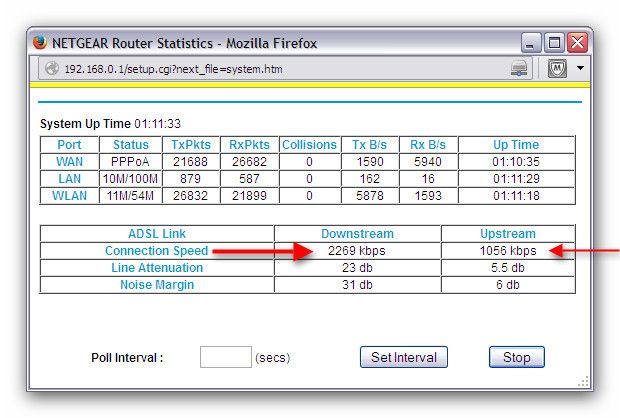Click the Set Interval button

pyautogui.click(x=404, y=357)
